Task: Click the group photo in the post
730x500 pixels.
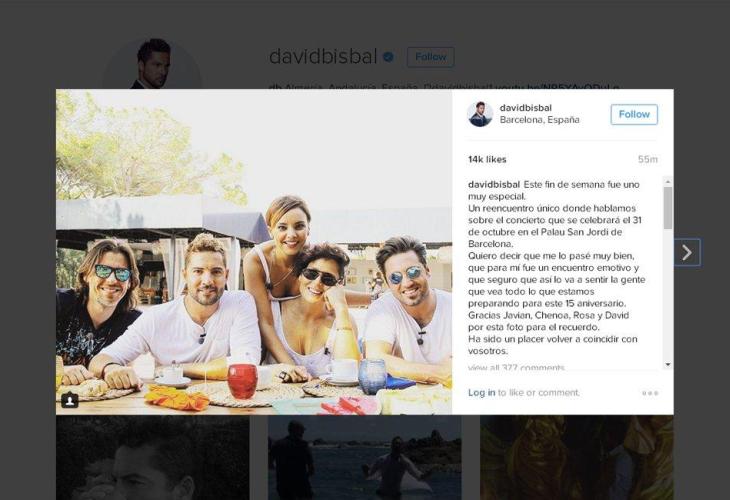Action: (254, 252)
